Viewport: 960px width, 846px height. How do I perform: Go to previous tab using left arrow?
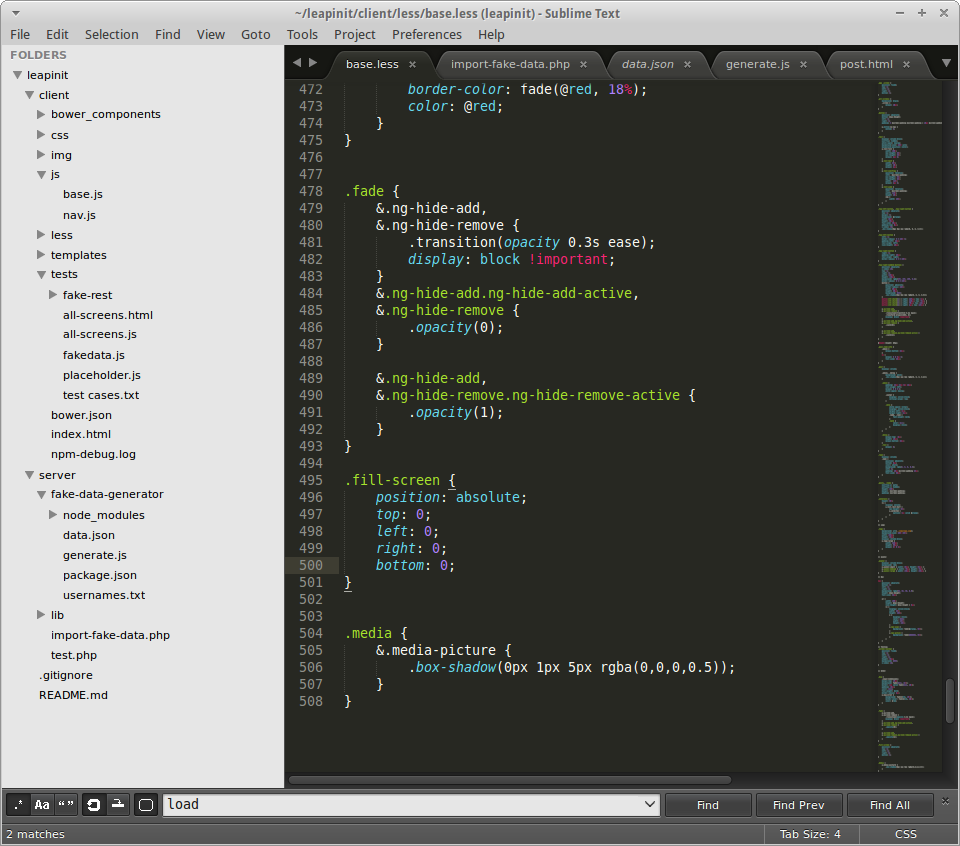point(297,63)
